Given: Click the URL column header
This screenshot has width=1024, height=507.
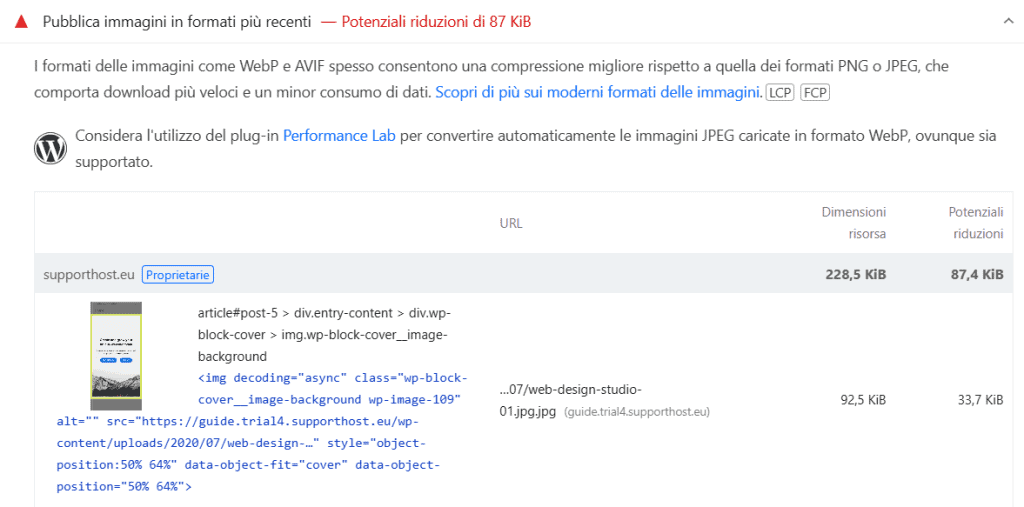Looking at the screenshot, I should click(x=510, y=223).
